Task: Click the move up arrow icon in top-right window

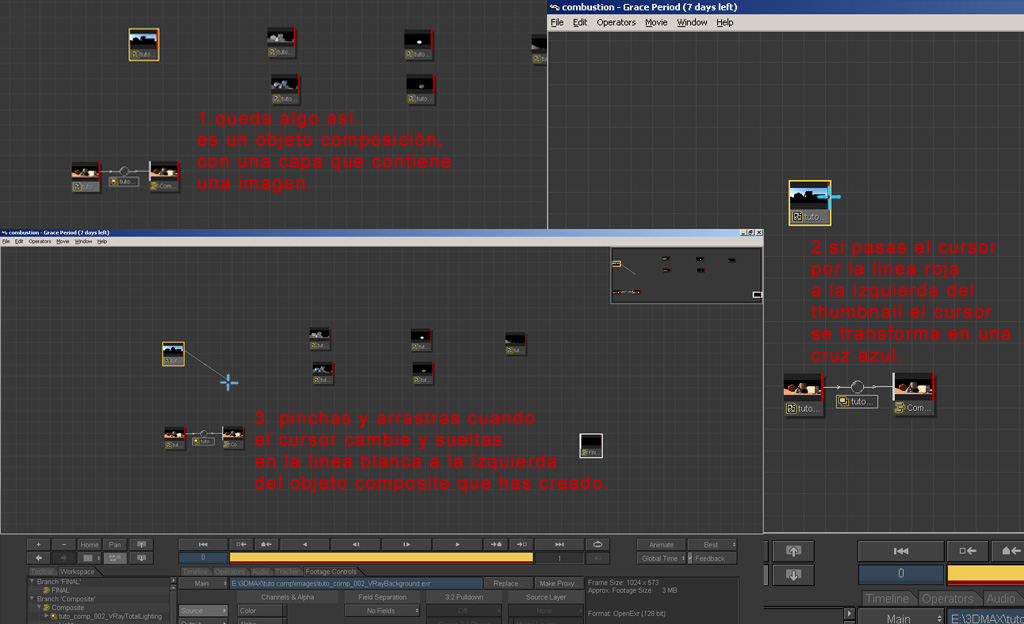Action: tap(793, 551)
